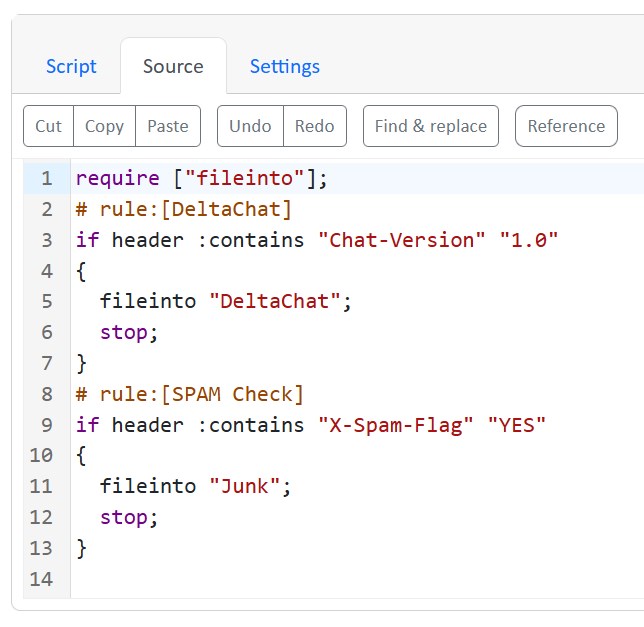Viewport: 644px width, 627px height.
Task: Switch to the Script tab
Action: pyautogui.click(x=71, y=67)
